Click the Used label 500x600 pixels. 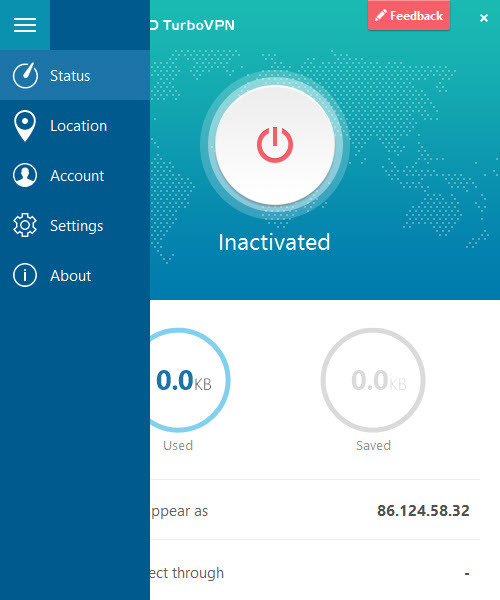(178, 445)
